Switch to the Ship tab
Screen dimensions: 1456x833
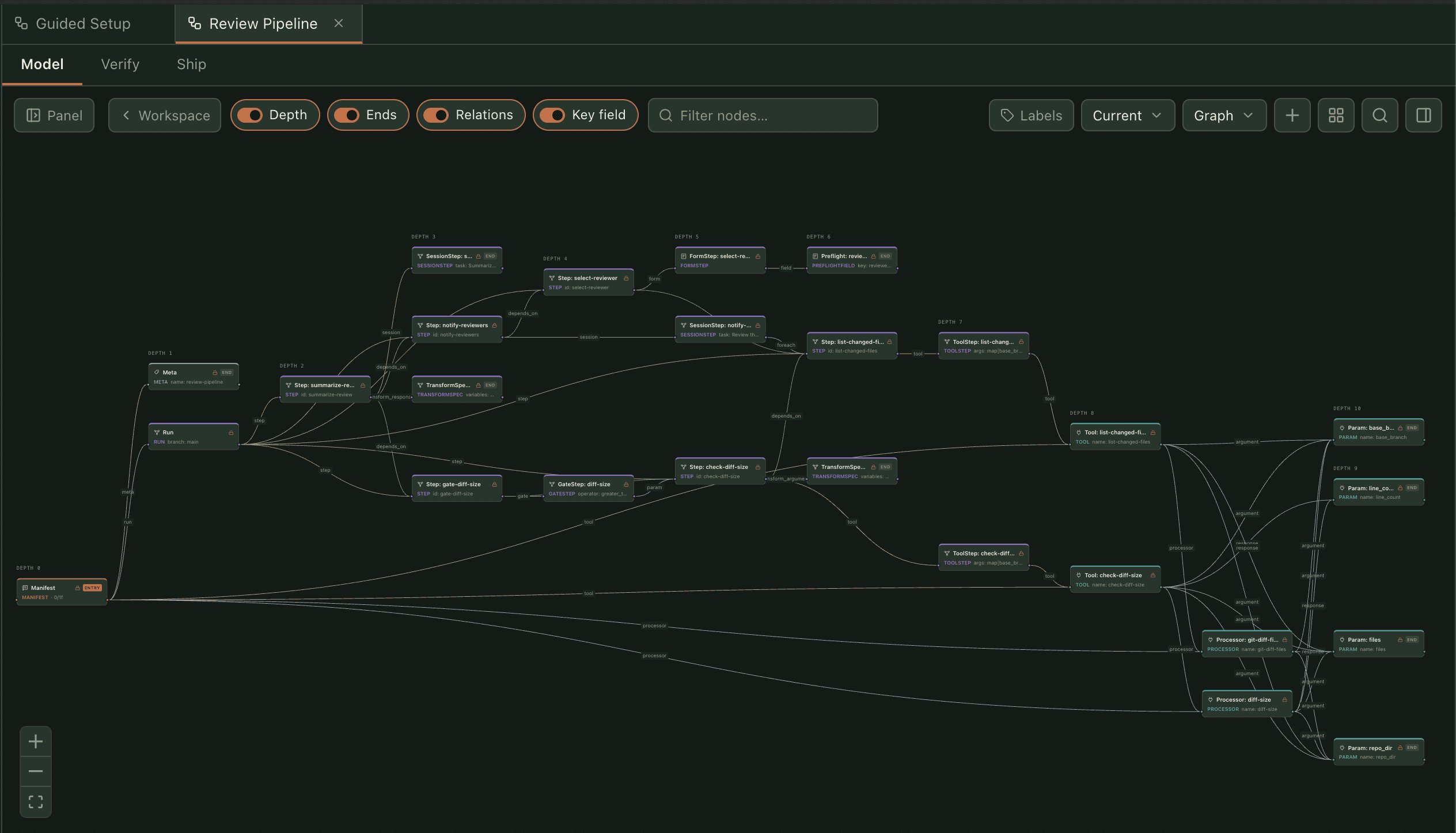[191, 64]
